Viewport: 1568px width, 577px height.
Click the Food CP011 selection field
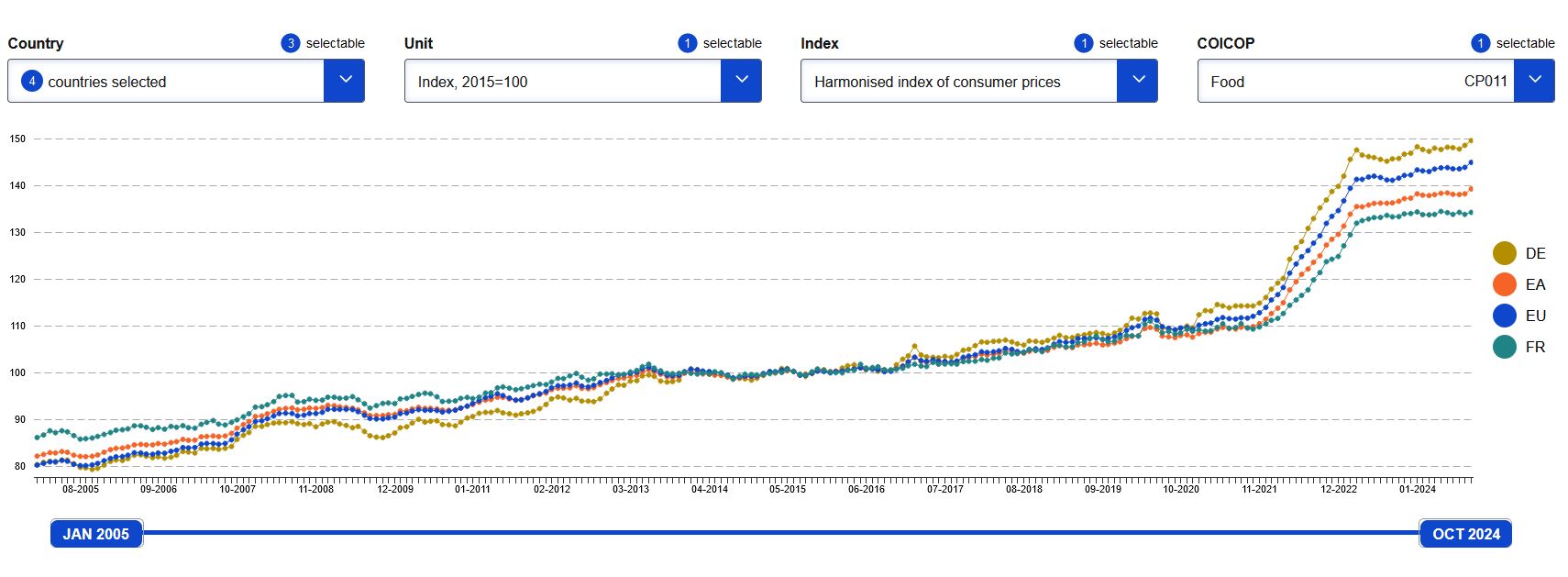pyautogui.click(x=1355, y=82)
